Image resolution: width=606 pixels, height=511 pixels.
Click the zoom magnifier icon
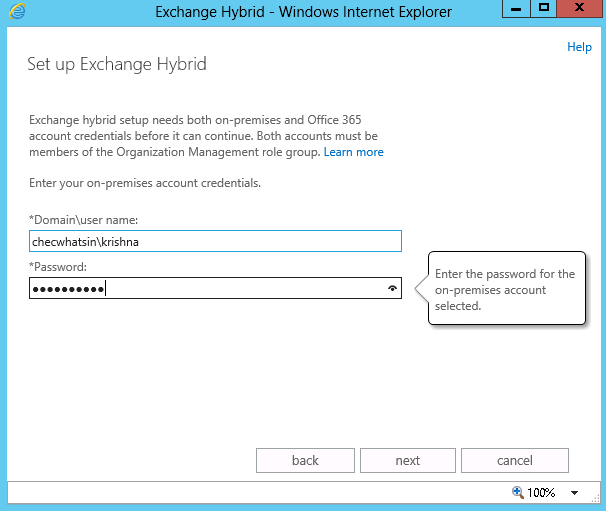[517, 492]
